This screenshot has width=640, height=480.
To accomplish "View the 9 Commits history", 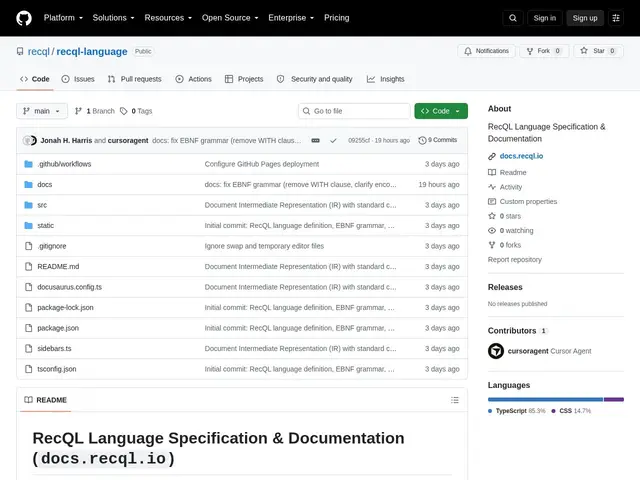I will [x=438, y=140].
